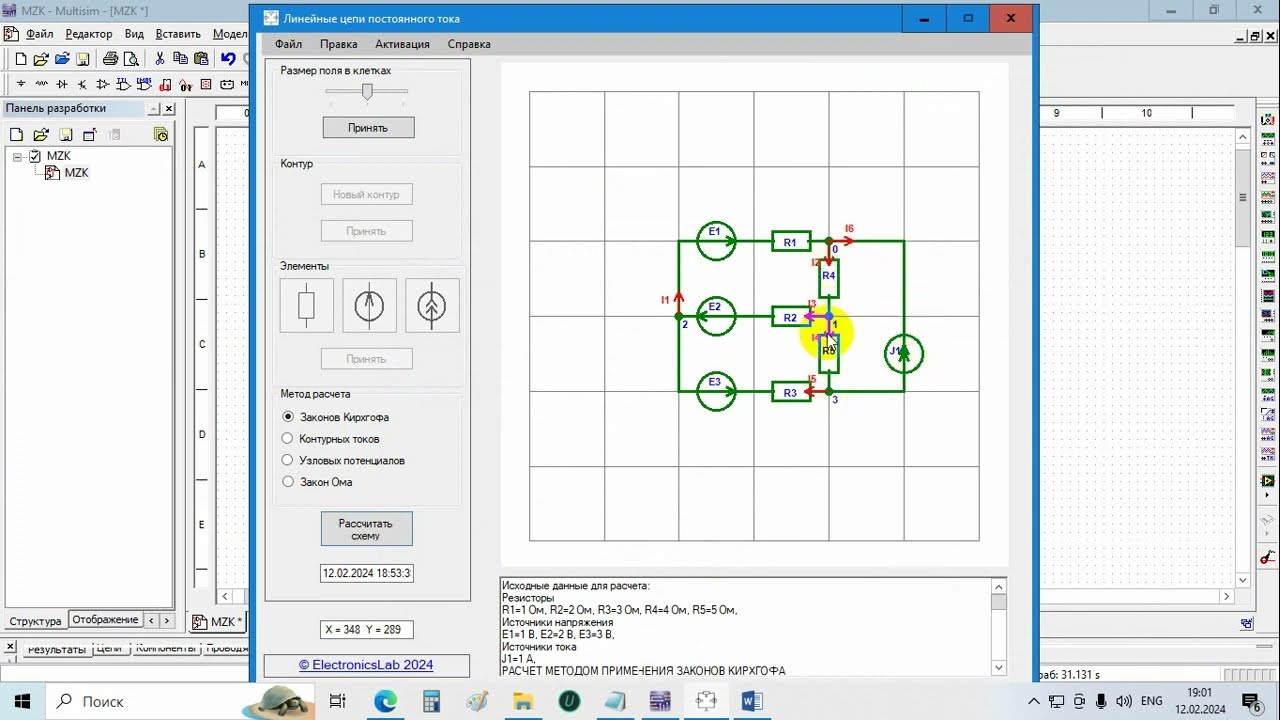This screenshot has height=720, width=1280.
Task: Select the Kirchhoff laws calculation method
Action: [288, 417]
